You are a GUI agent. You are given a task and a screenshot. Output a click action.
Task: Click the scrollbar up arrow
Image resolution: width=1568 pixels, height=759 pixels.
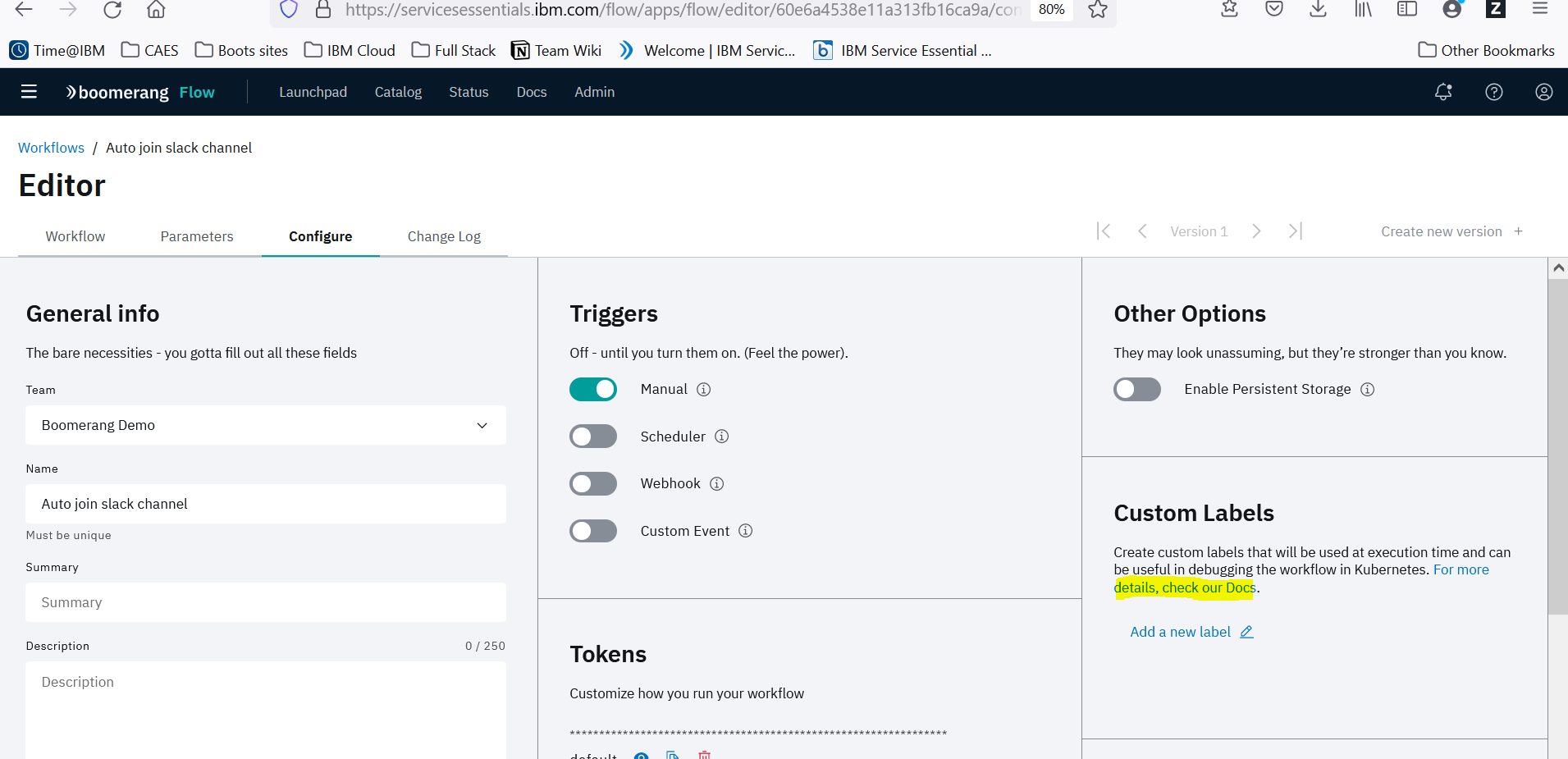coord(1558,267)
